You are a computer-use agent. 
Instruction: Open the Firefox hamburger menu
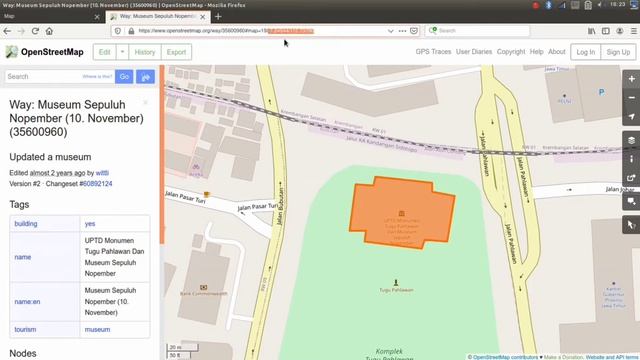633,31
